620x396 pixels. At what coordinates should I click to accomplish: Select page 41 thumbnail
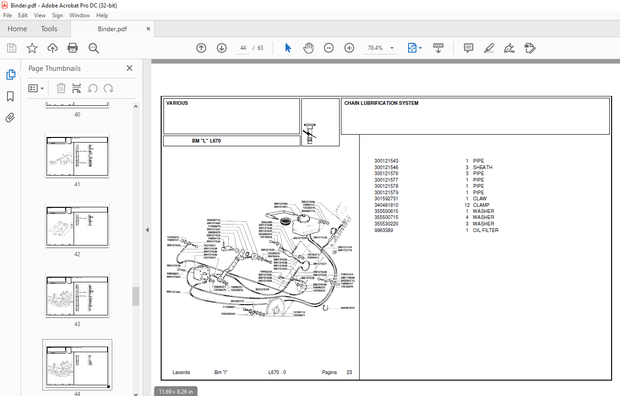(x=77, y=156)
